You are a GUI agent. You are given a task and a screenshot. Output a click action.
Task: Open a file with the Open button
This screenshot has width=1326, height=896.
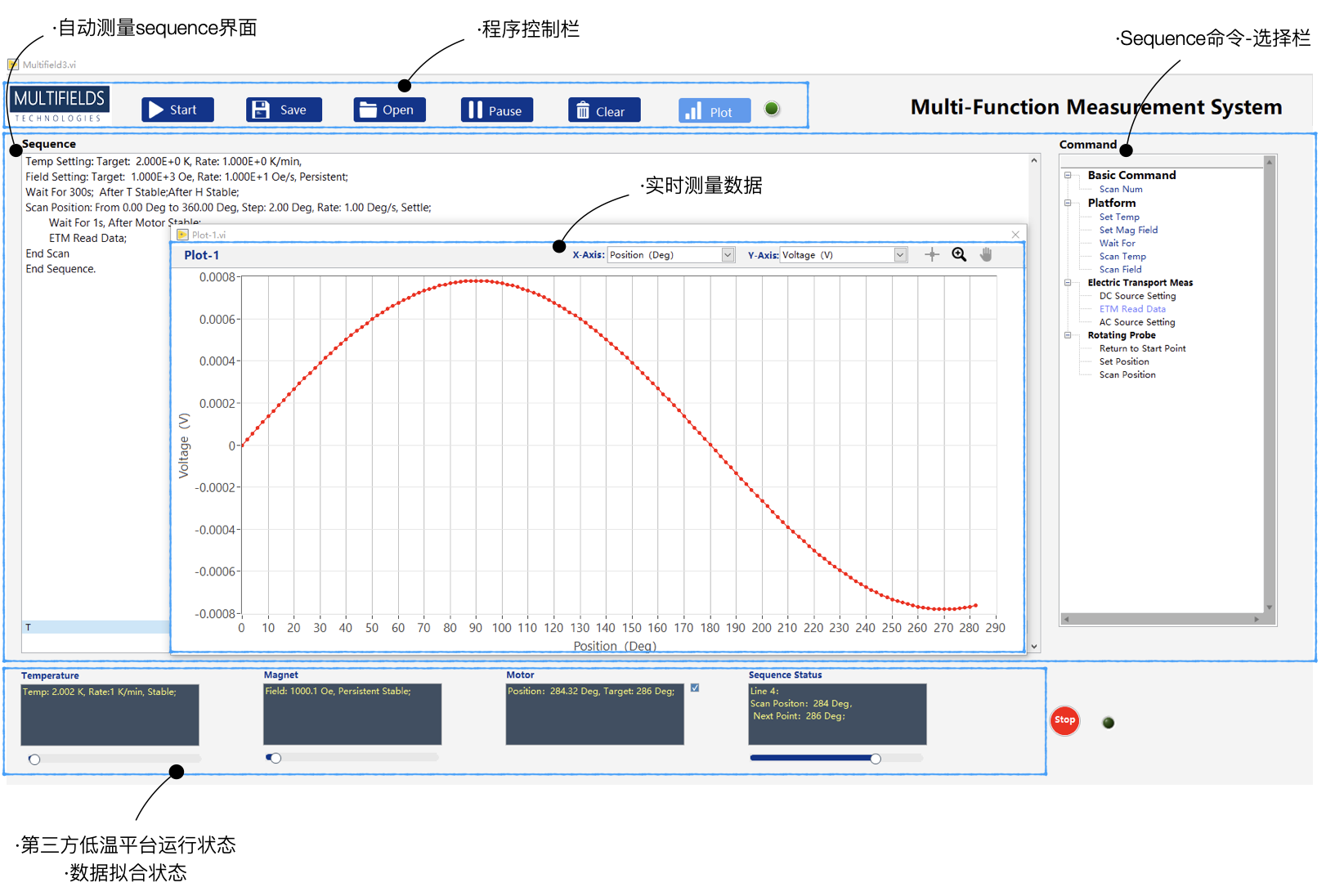click(x=389, y=110)
